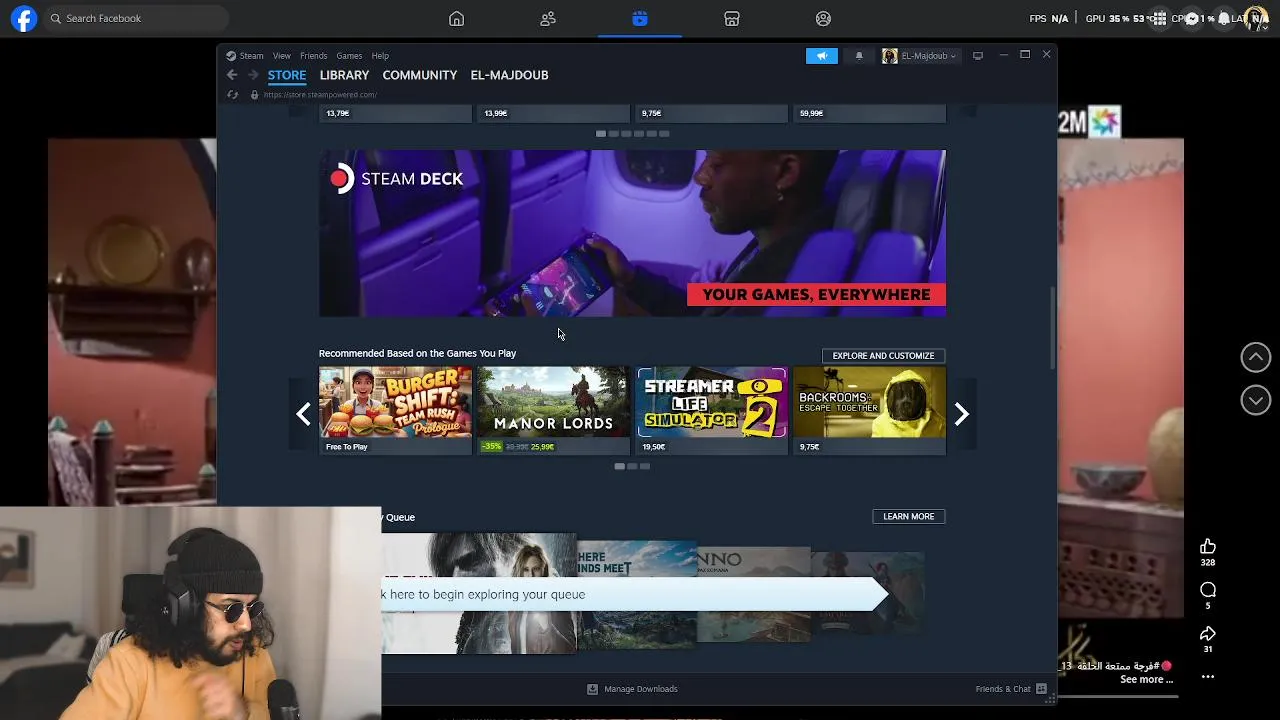Open Backrooms Escape Together card

pos(869,410)
